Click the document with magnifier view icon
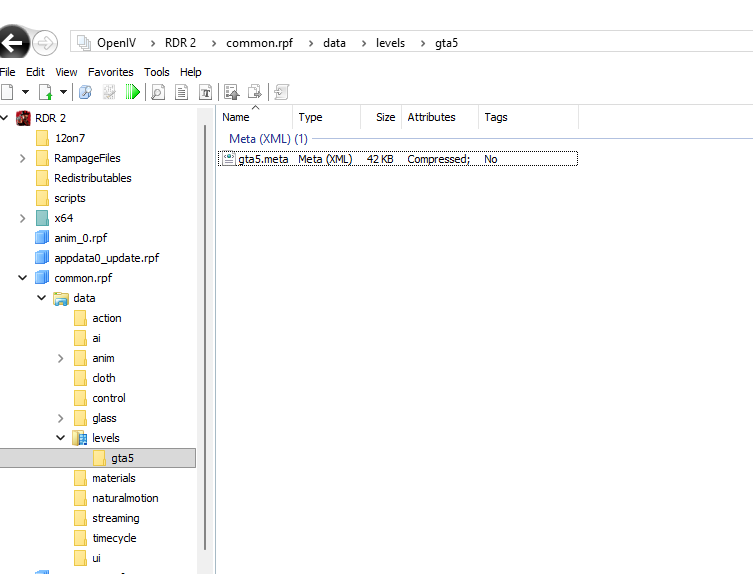 [x=158, y=92]
